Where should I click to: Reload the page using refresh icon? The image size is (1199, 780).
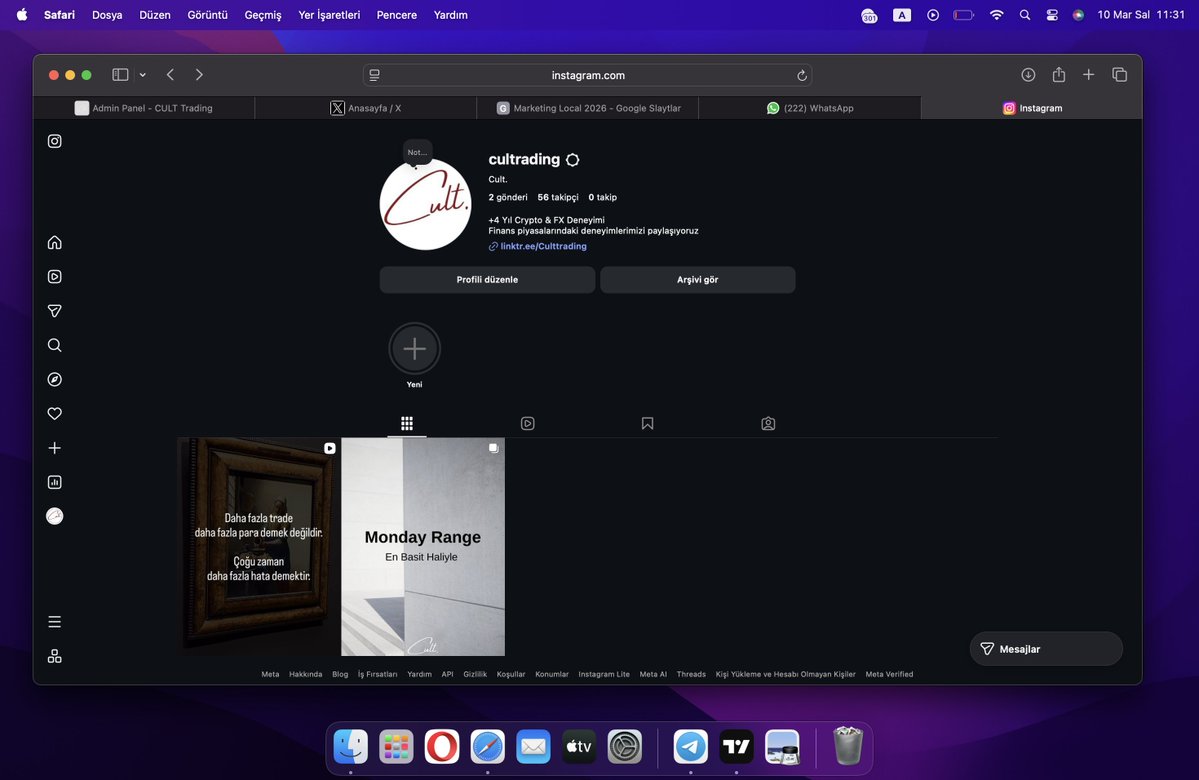[x=801, y=75]
